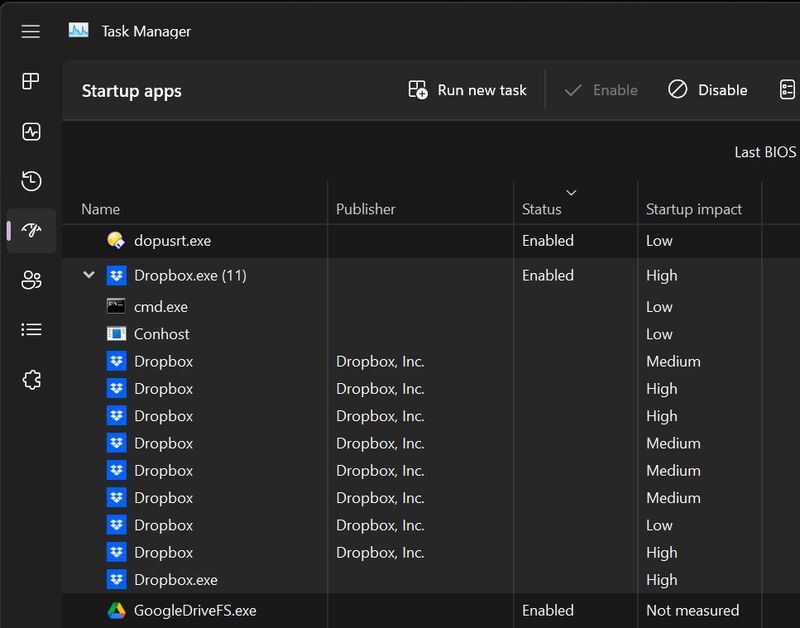
Task: Sort by the Publisher column header
Action: 366,209
